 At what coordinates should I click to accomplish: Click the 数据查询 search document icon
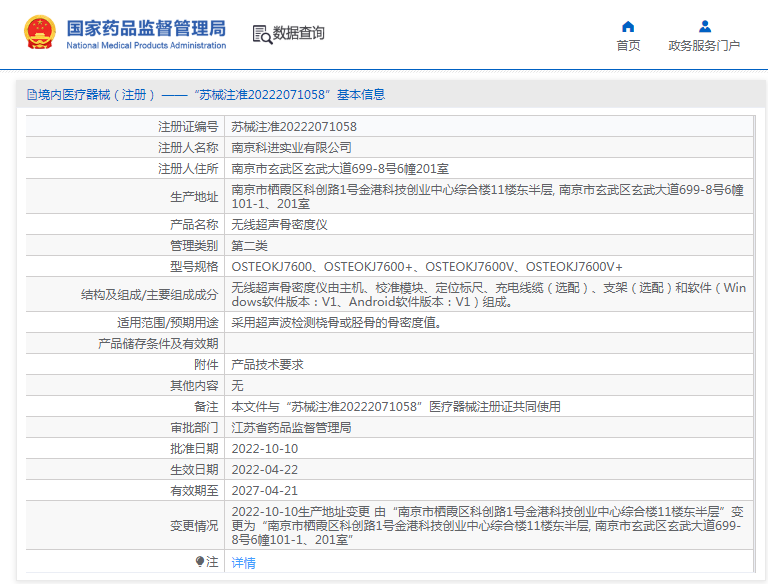262,34
